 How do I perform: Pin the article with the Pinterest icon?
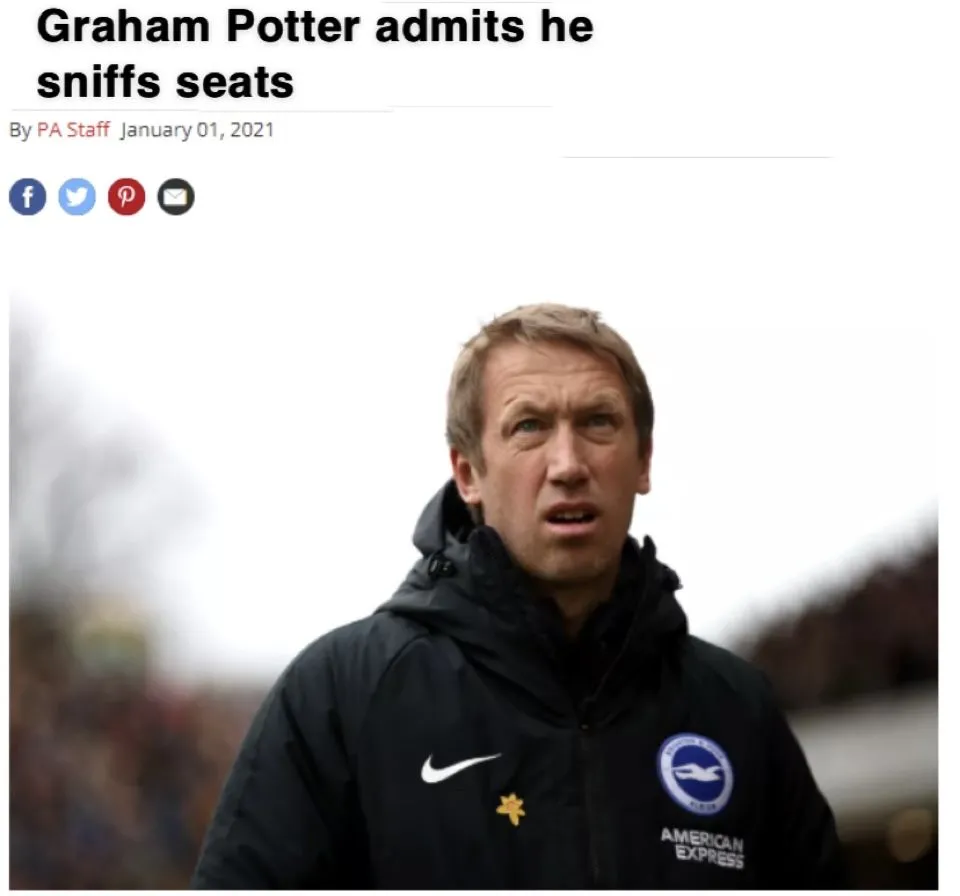coord(126,197)
